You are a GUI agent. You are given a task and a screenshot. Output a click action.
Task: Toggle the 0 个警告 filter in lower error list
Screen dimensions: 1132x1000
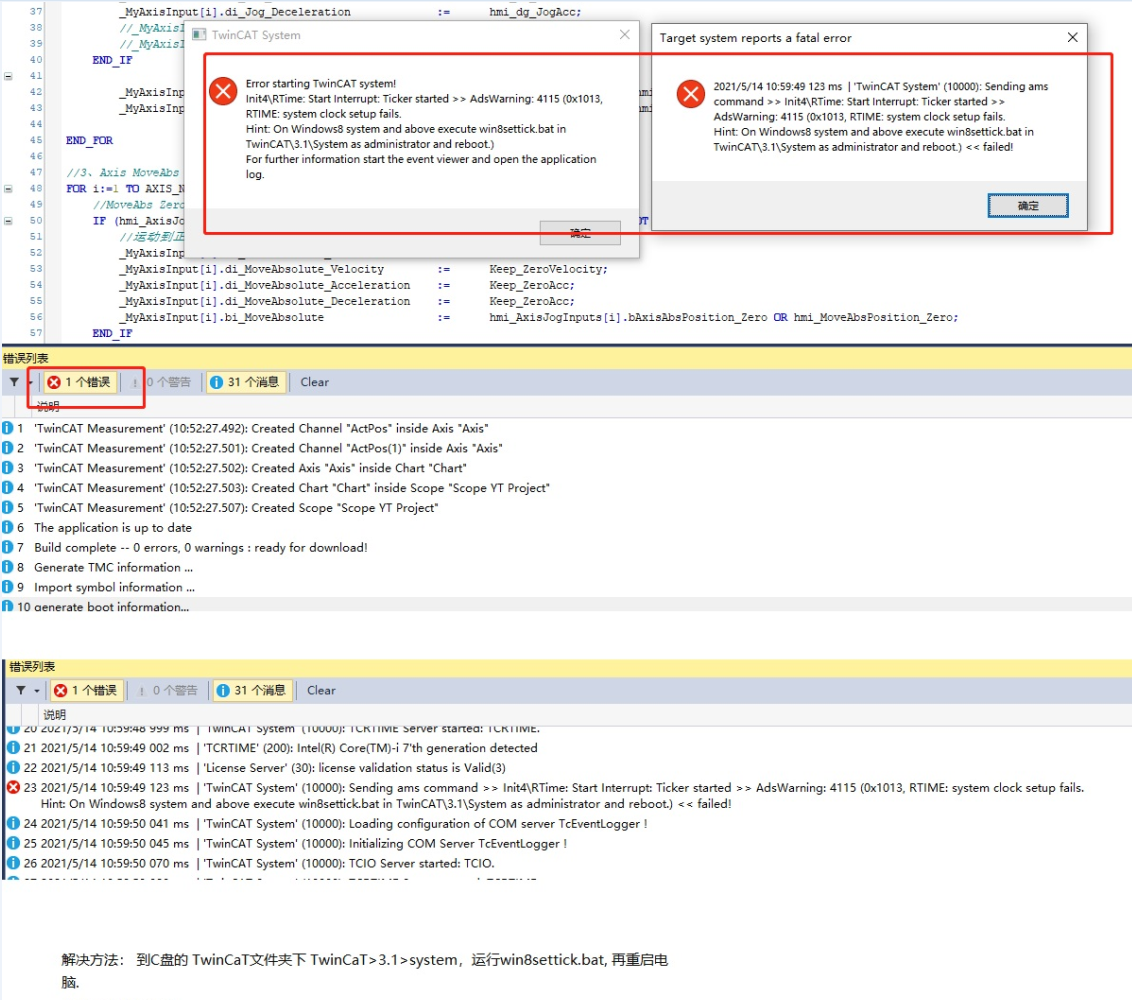tap(168, 690)
